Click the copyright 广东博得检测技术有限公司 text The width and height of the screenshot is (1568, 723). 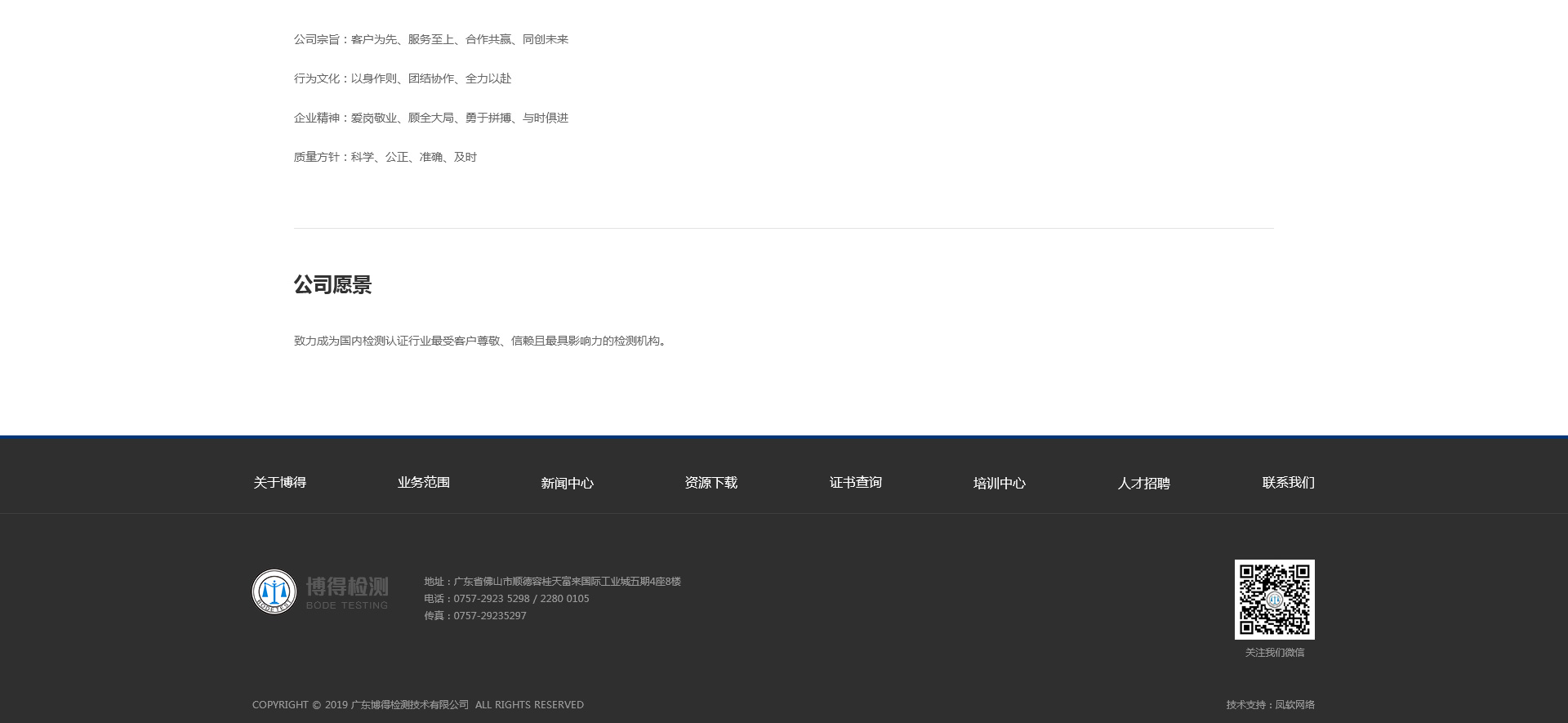click(x=409, y=705)
